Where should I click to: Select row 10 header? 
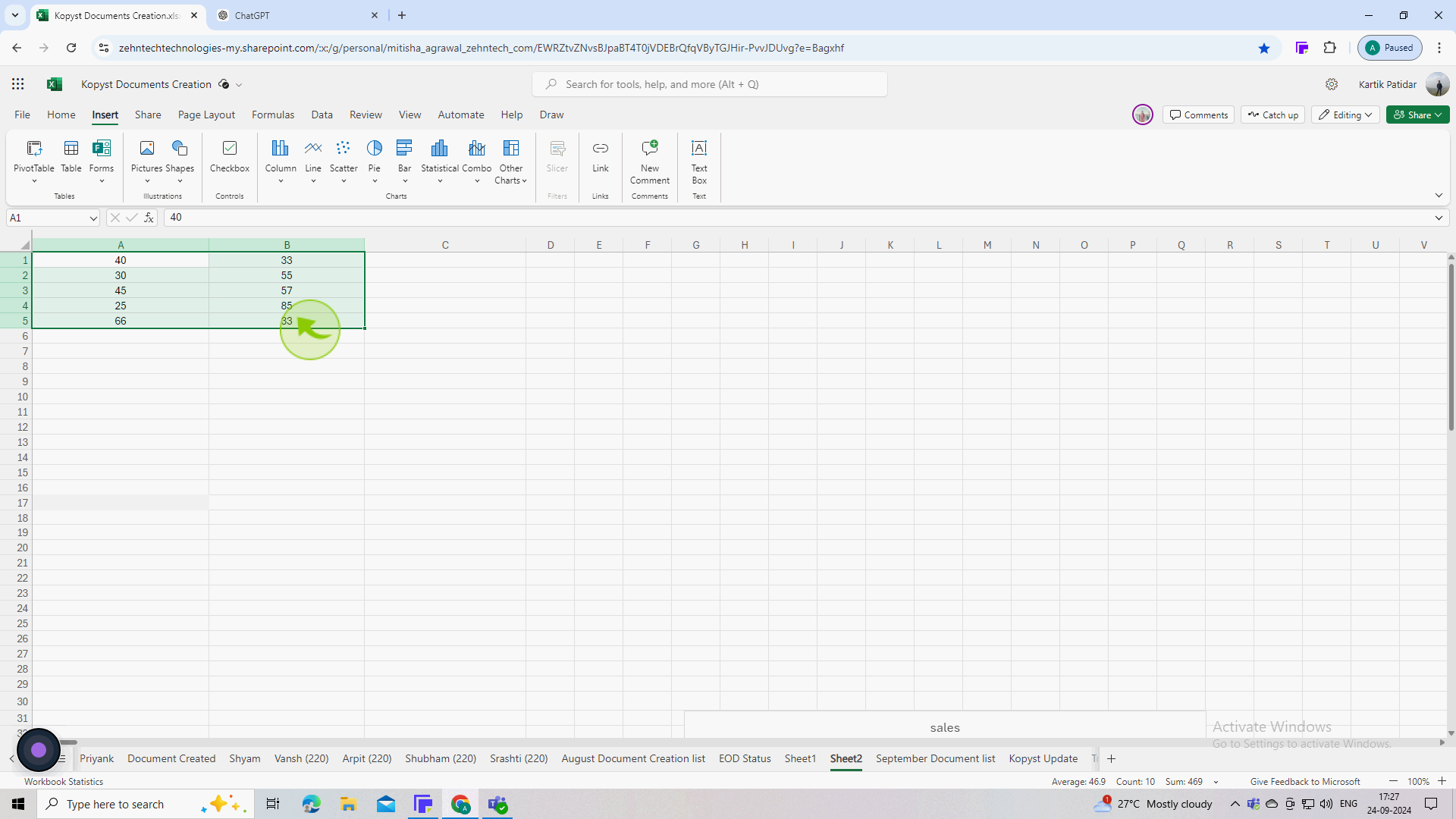pyautogui.click(x=16, y=397)
